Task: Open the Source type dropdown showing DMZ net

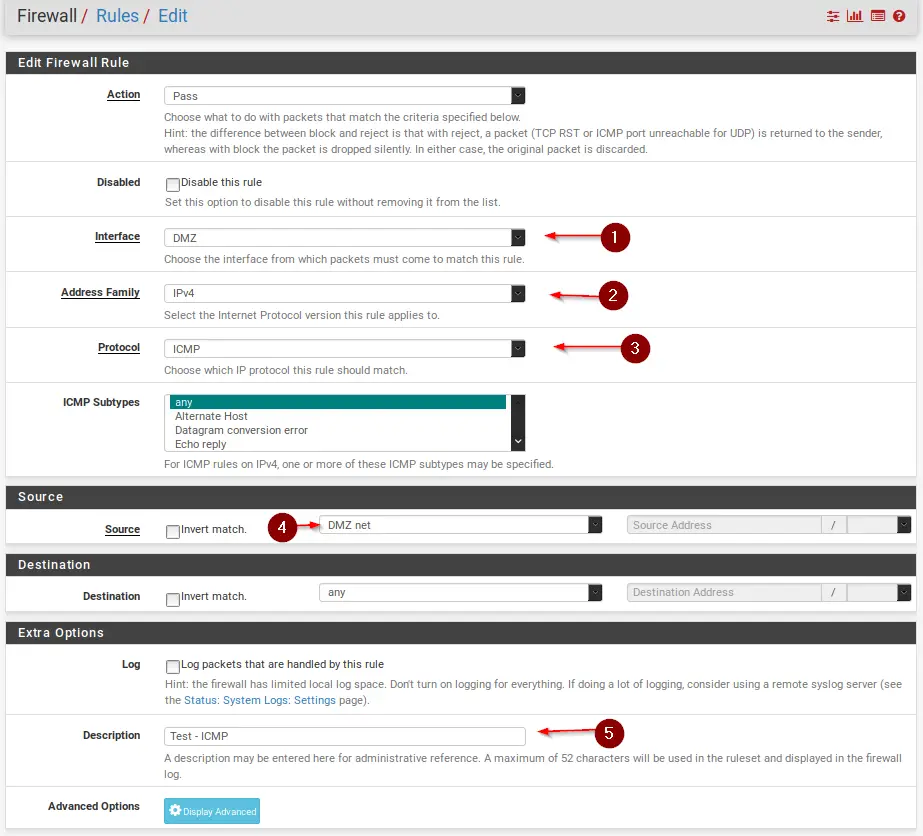Action: [460, 525]
